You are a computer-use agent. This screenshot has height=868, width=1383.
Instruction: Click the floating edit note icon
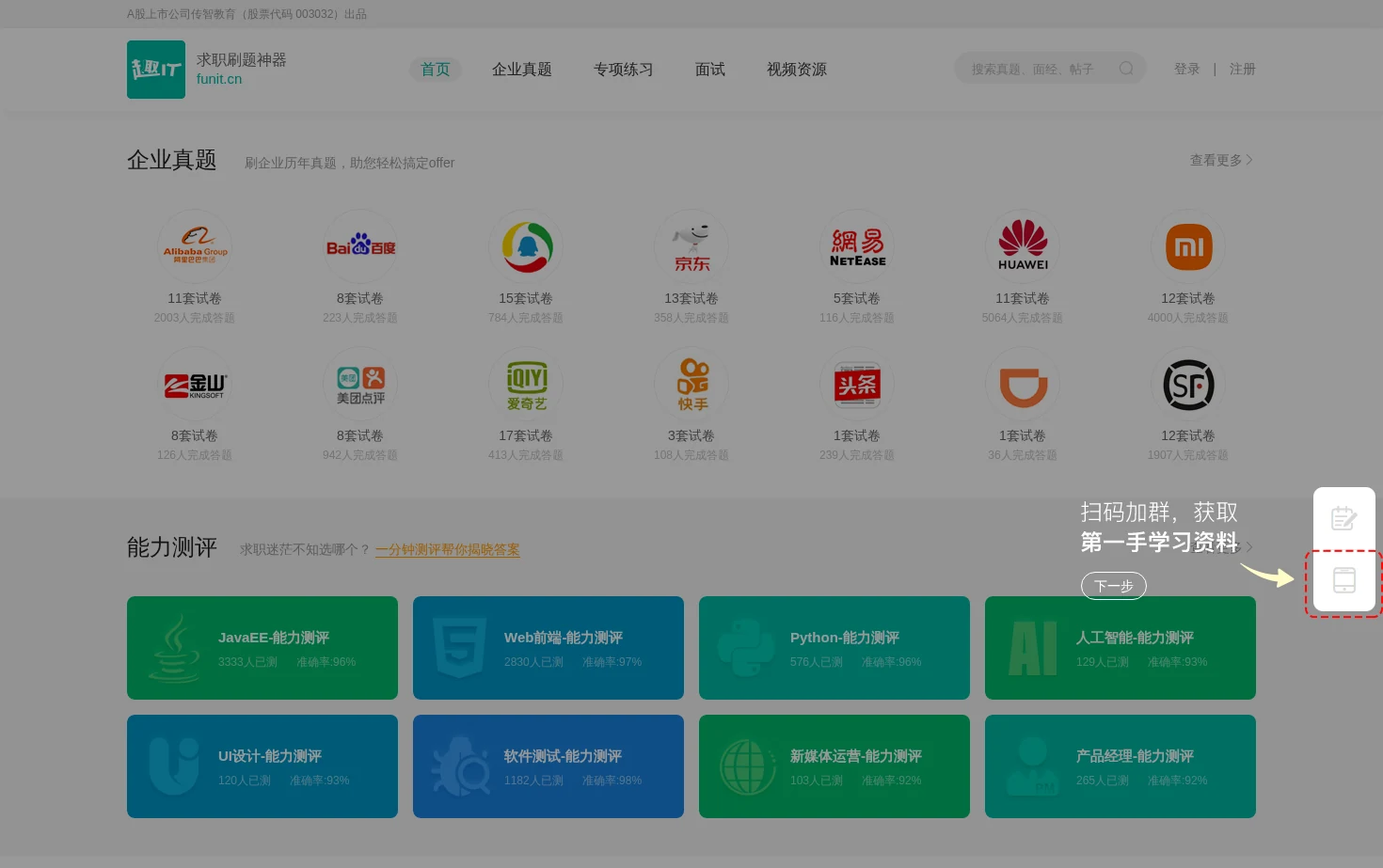[1344, 518]
